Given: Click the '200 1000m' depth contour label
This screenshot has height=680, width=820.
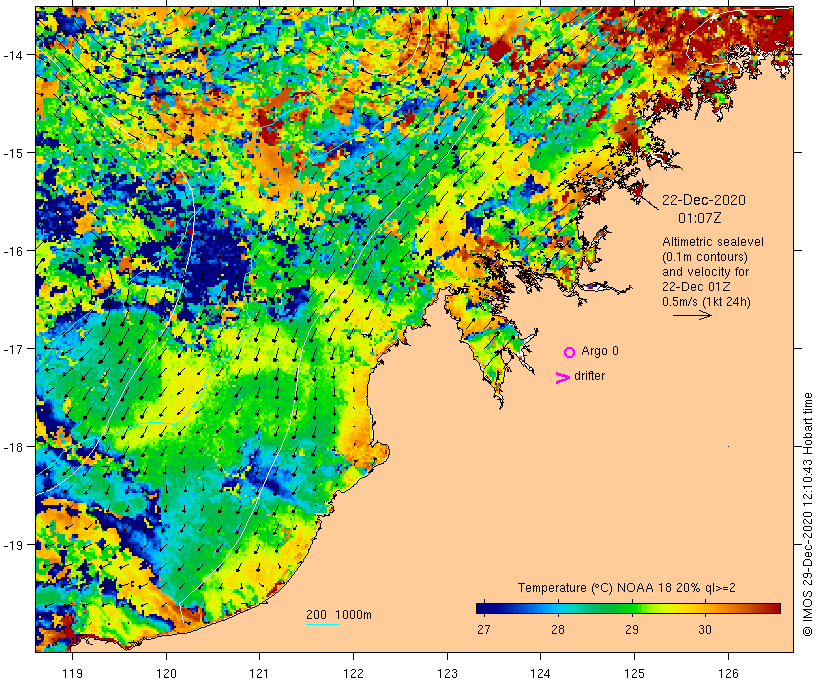Looking at the screenshot, I should pyautogui.click(x=339, y=615).
